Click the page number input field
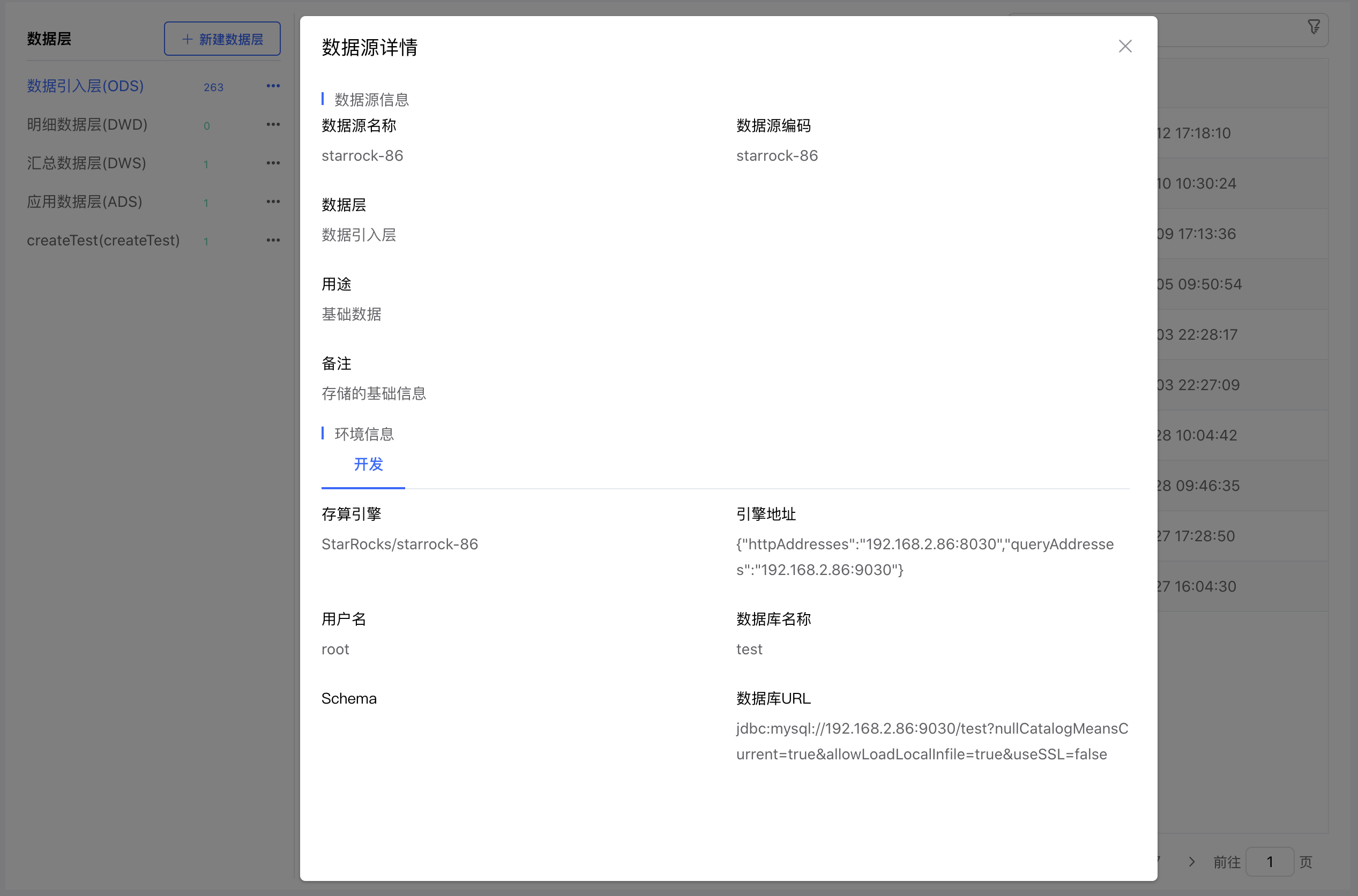1358x896 pixels. (1269, 862)
